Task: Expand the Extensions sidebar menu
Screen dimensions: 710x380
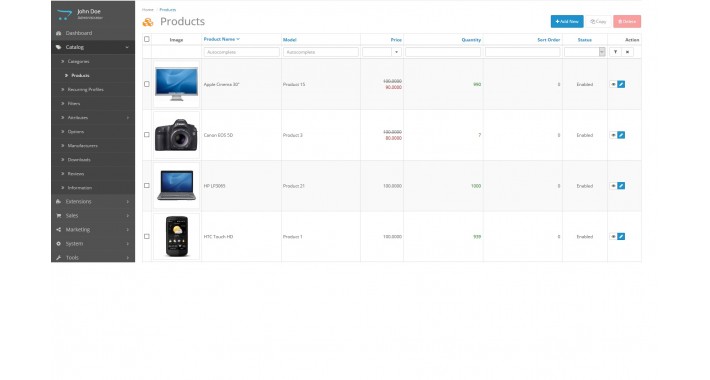Action: pos(93,202)
